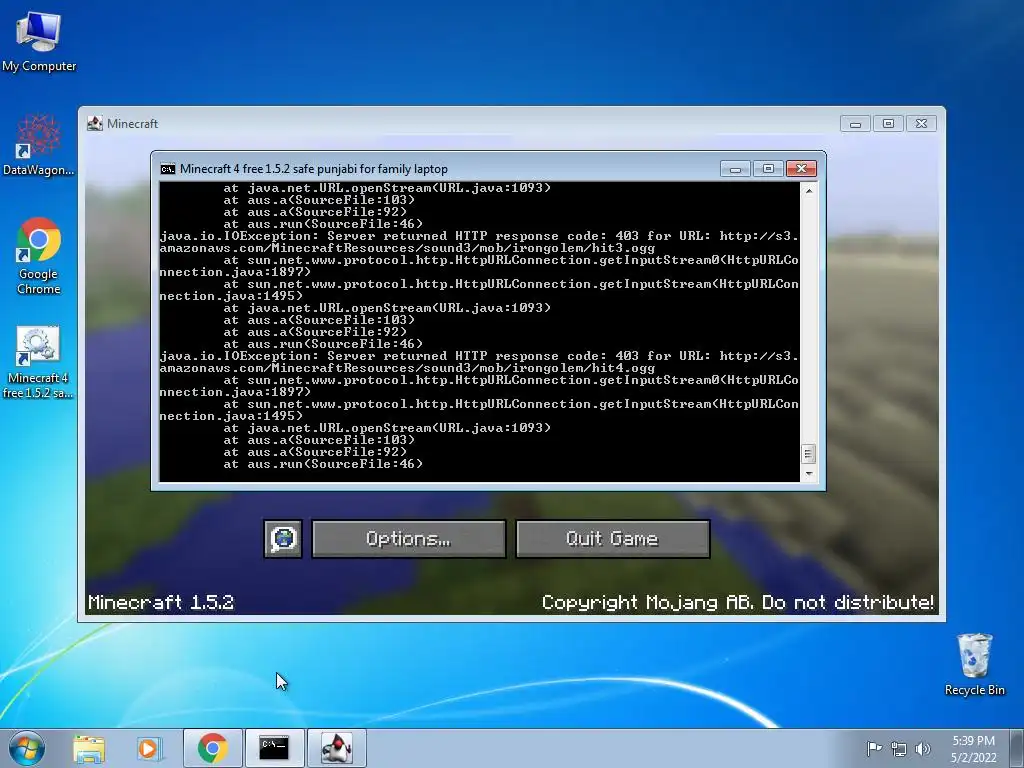Click the console scrollbar thumb

[x=808, y=453]
